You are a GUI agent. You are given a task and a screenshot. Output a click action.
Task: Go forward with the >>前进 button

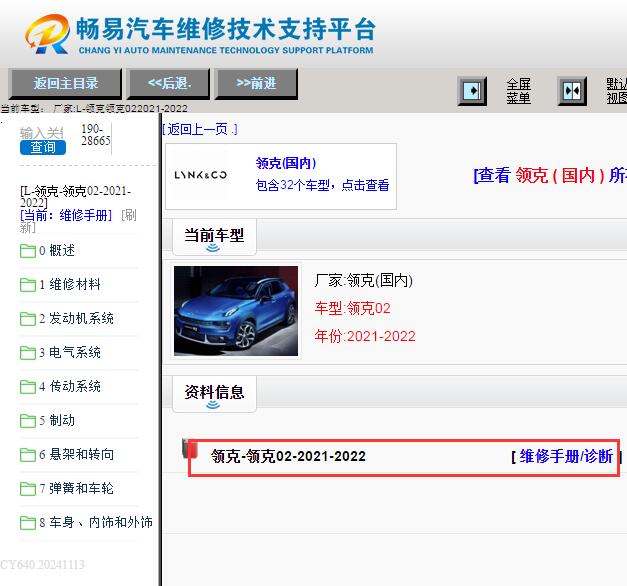256,83
